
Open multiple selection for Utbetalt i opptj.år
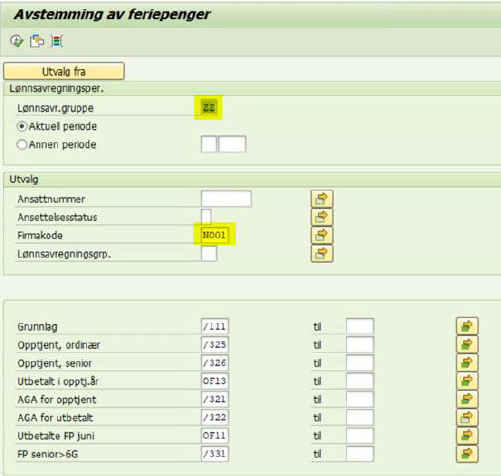click(x=467, y=381)
